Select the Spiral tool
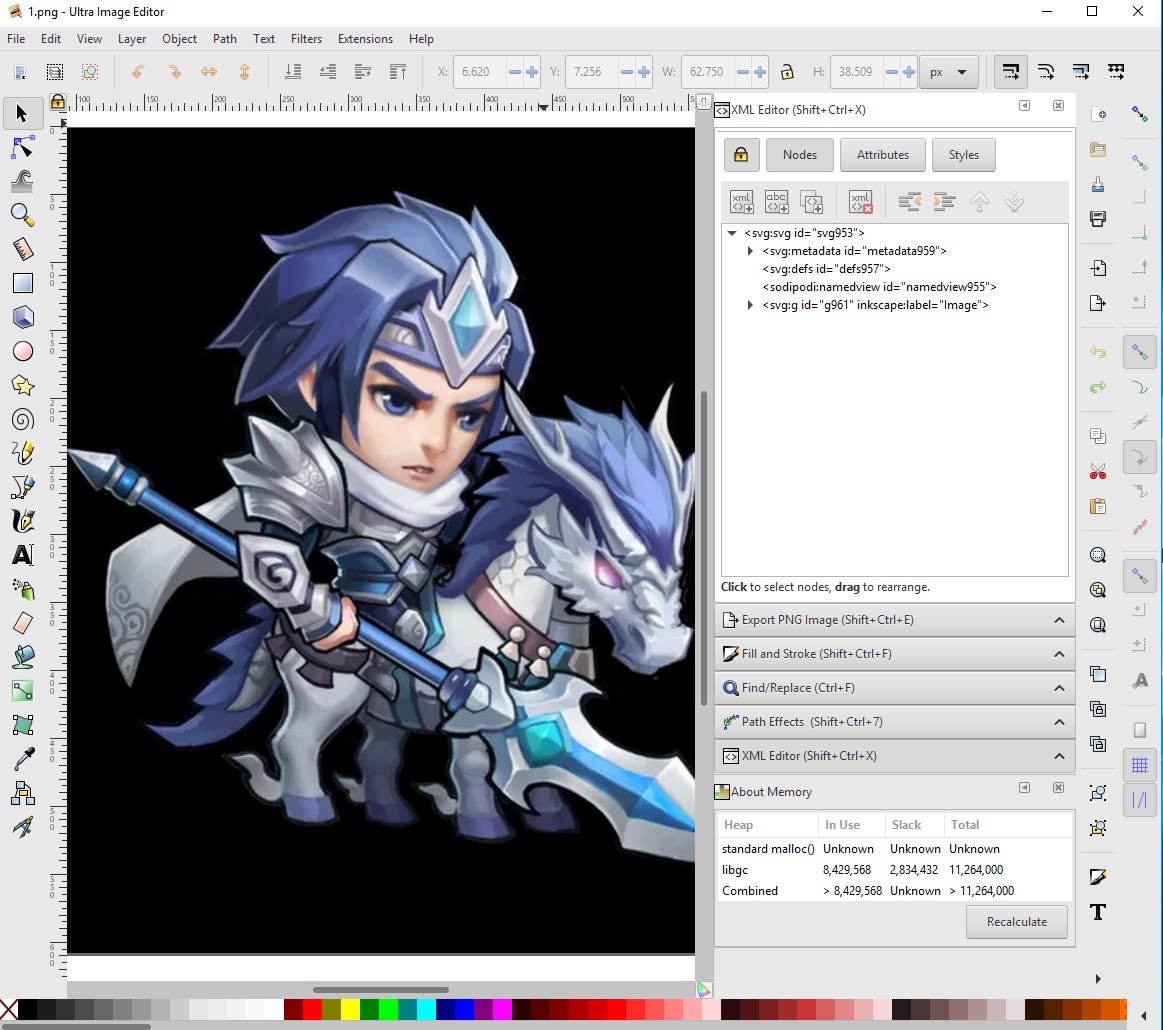1163x1030 pixels. click(22, 419)
